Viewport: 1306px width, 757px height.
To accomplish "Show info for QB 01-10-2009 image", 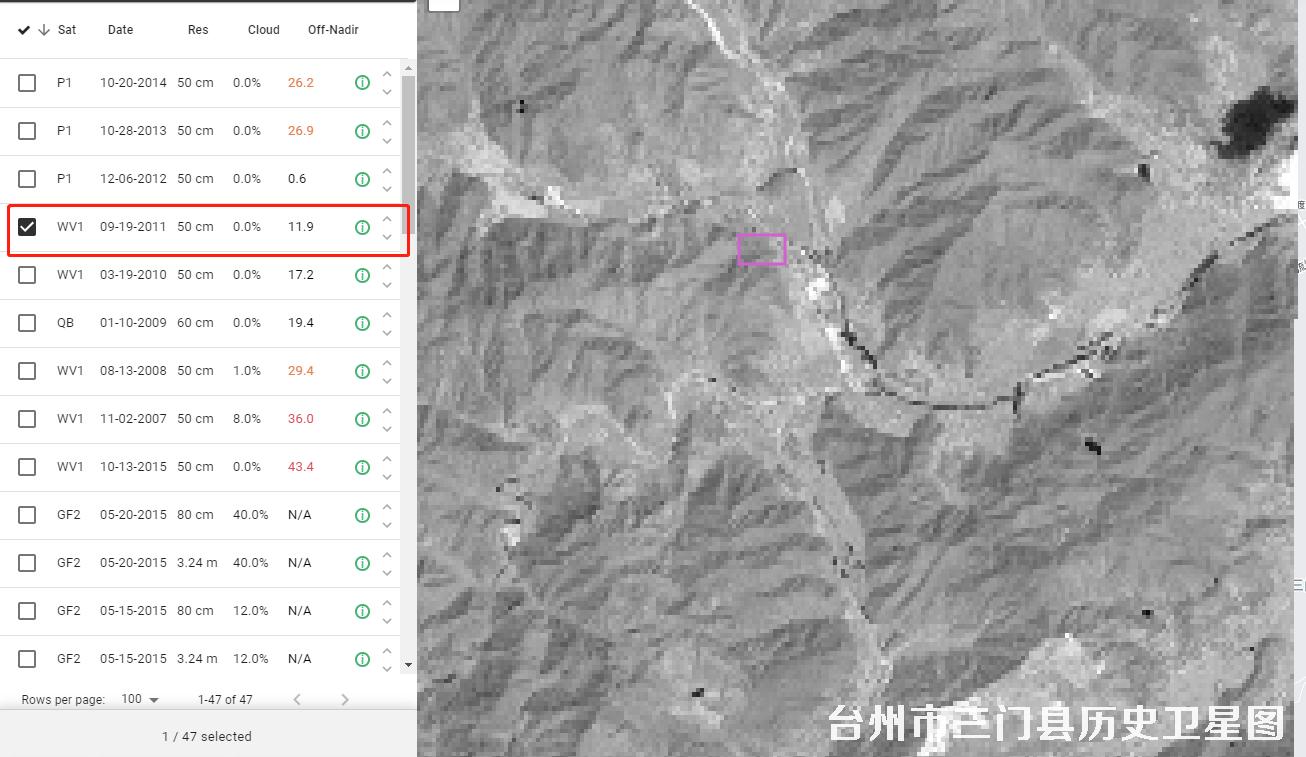I will [362, 323].
